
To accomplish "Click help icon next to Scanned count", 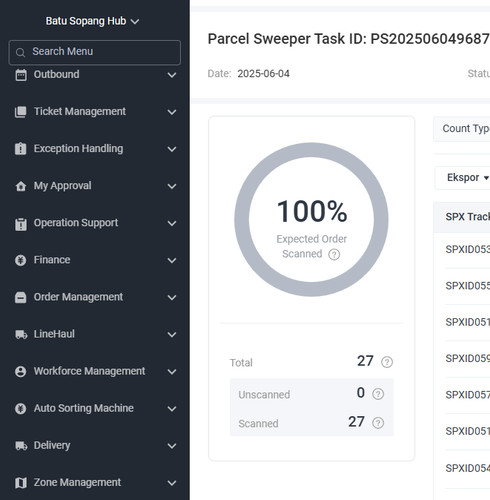I will click(x=378, y=423).
